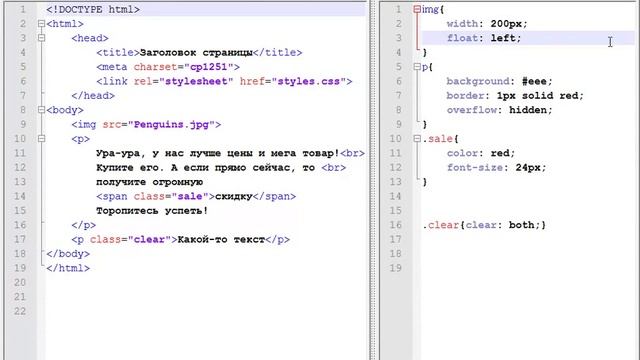The height and width of the screenshot is (360, 640).
Task: Click the text 'Заголовок страницы'
Action: (196, 53)
